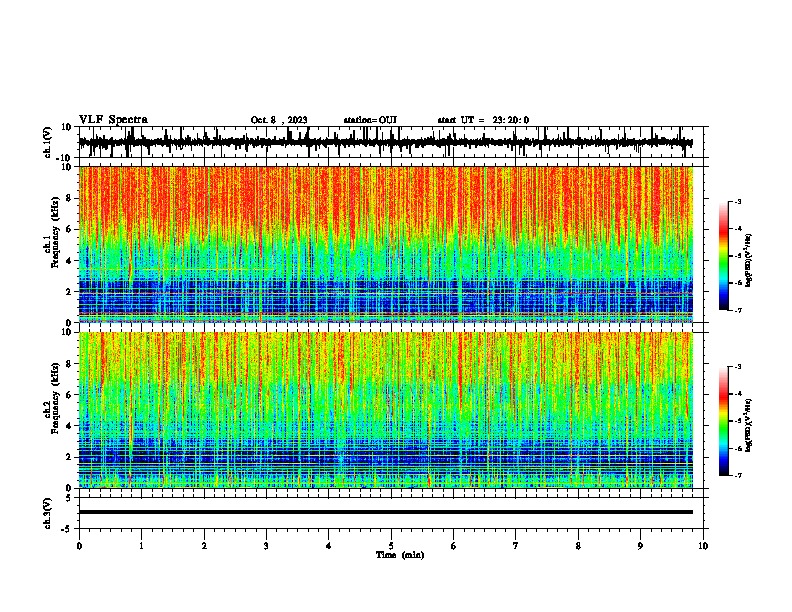This screenshot has width=792, height=612.
Task: Click the 8 kHz tick on ch.1 spectrogram
Action: (x=70, y=198)
